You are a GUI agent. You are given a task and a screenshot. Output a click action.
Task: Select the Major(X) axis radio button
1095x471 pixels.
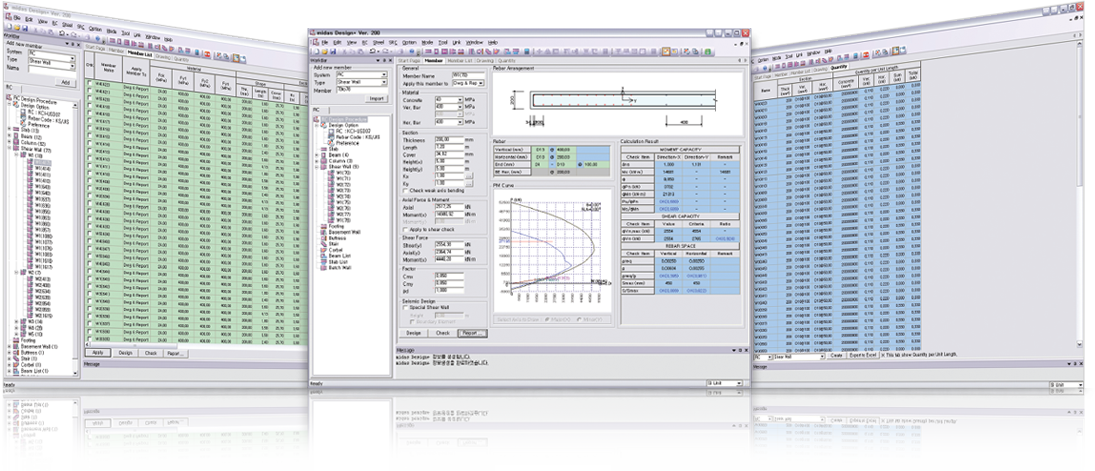547,319
